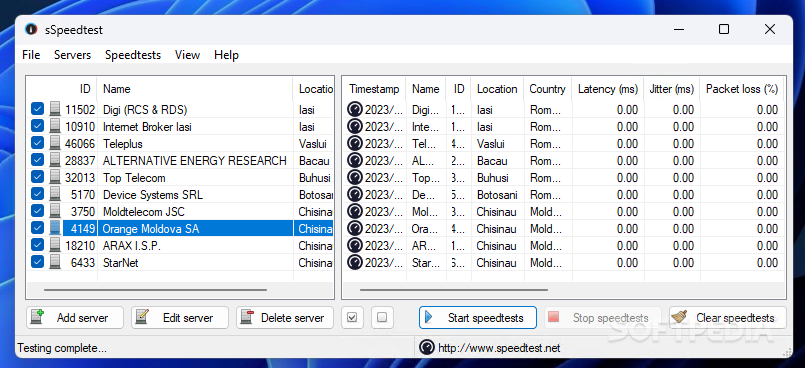The image size is (805, 368).
Task: Click the horizontal scrollbar of the server list
Action: (x=156, y=290)
